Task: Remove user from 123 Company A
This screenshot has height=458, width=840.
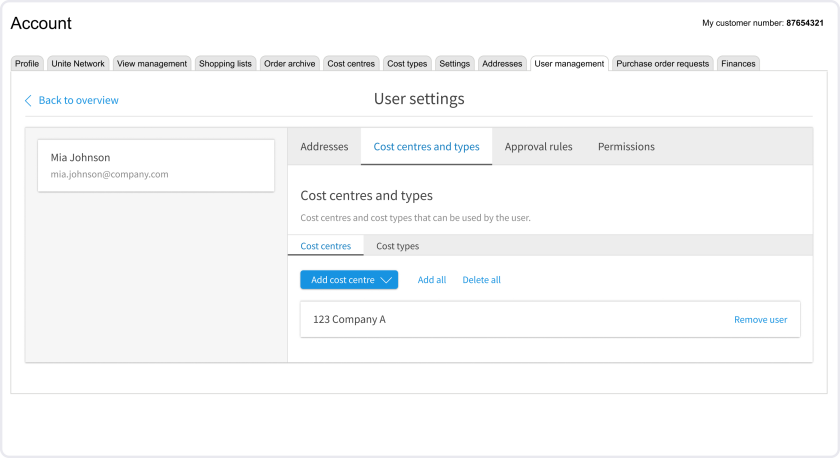Action: [760, 320]
